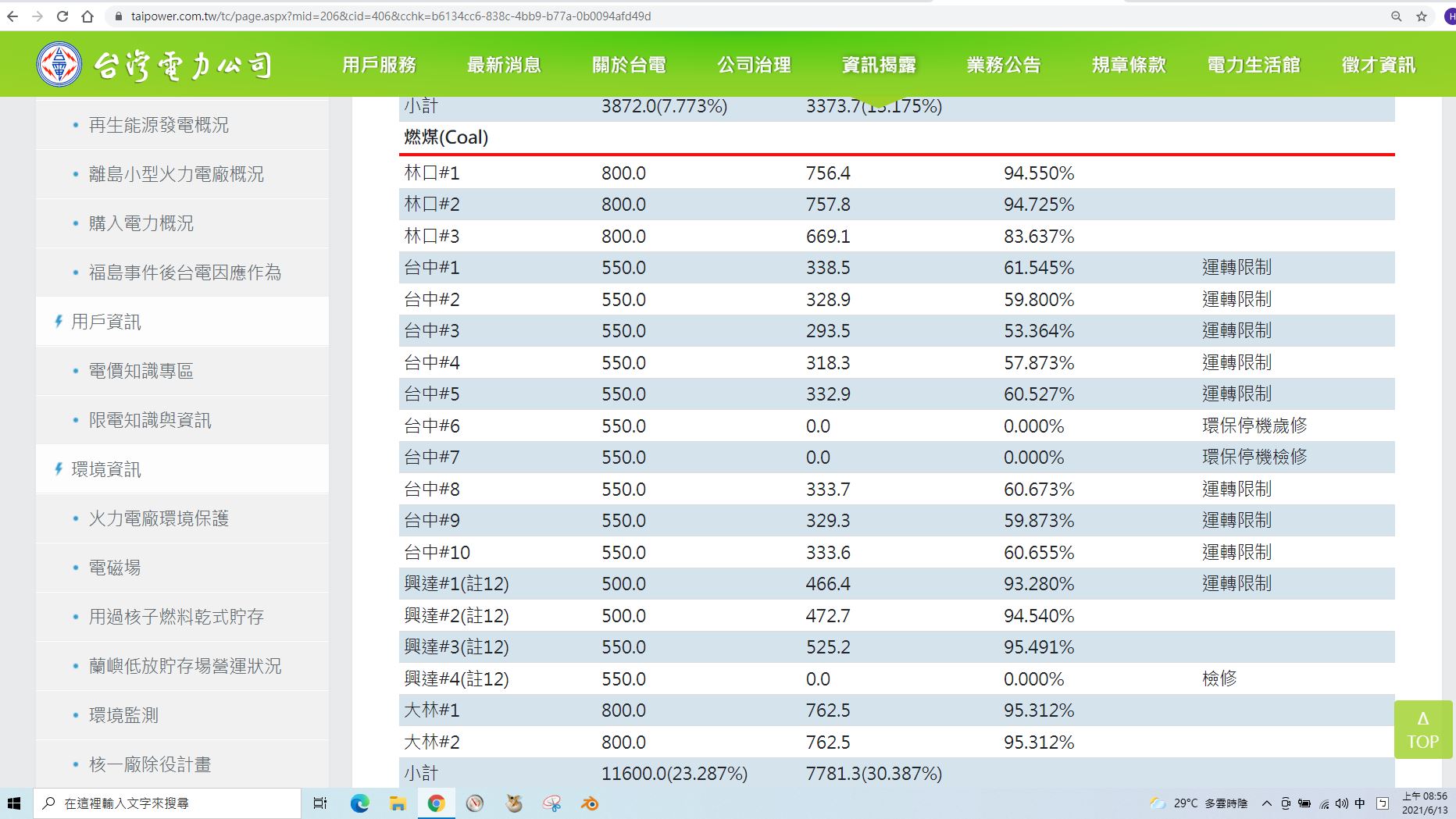Select the 大林#2 unit row label
Screen dimensions: 1456x819
pos(432,742)
